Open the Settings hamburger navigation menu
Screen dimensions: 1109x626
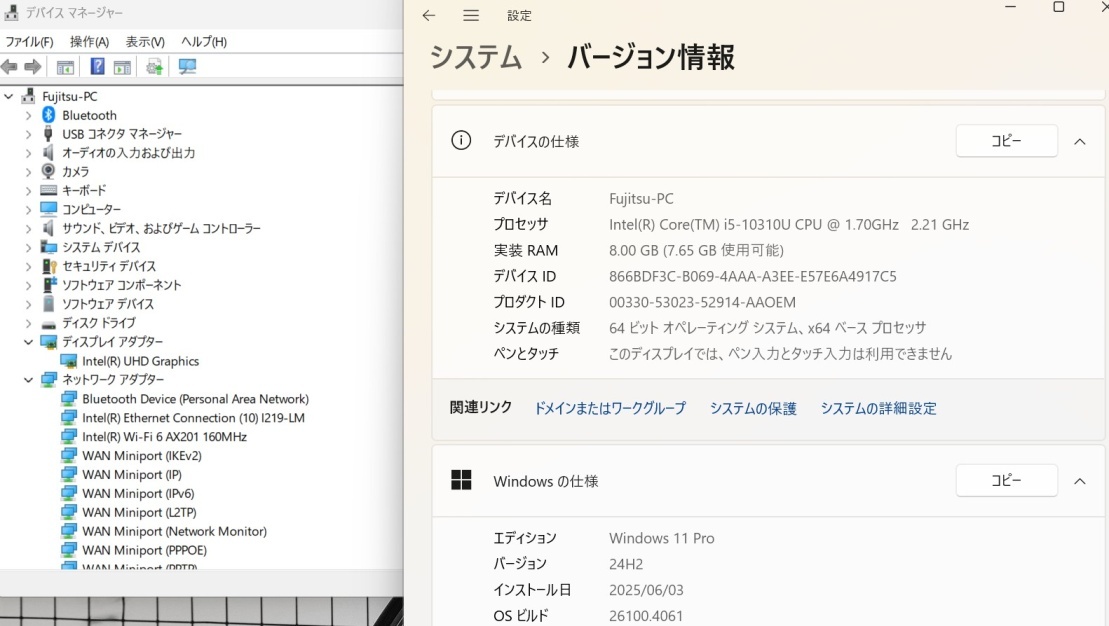tap(471, 16)
